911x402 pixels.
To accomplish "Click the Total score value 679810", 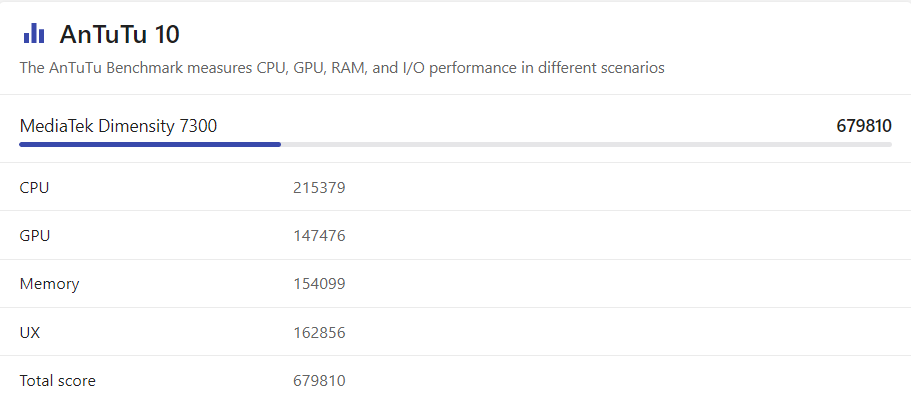I will pos(319,381).
